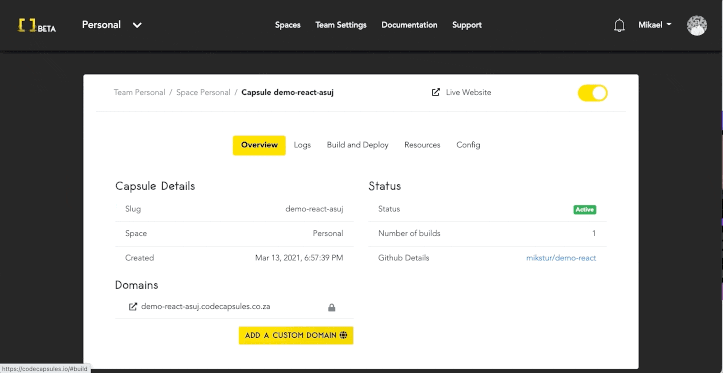Go to Space Personal breadcrumb
The image size is (723, 373).
tap(203, 92)
